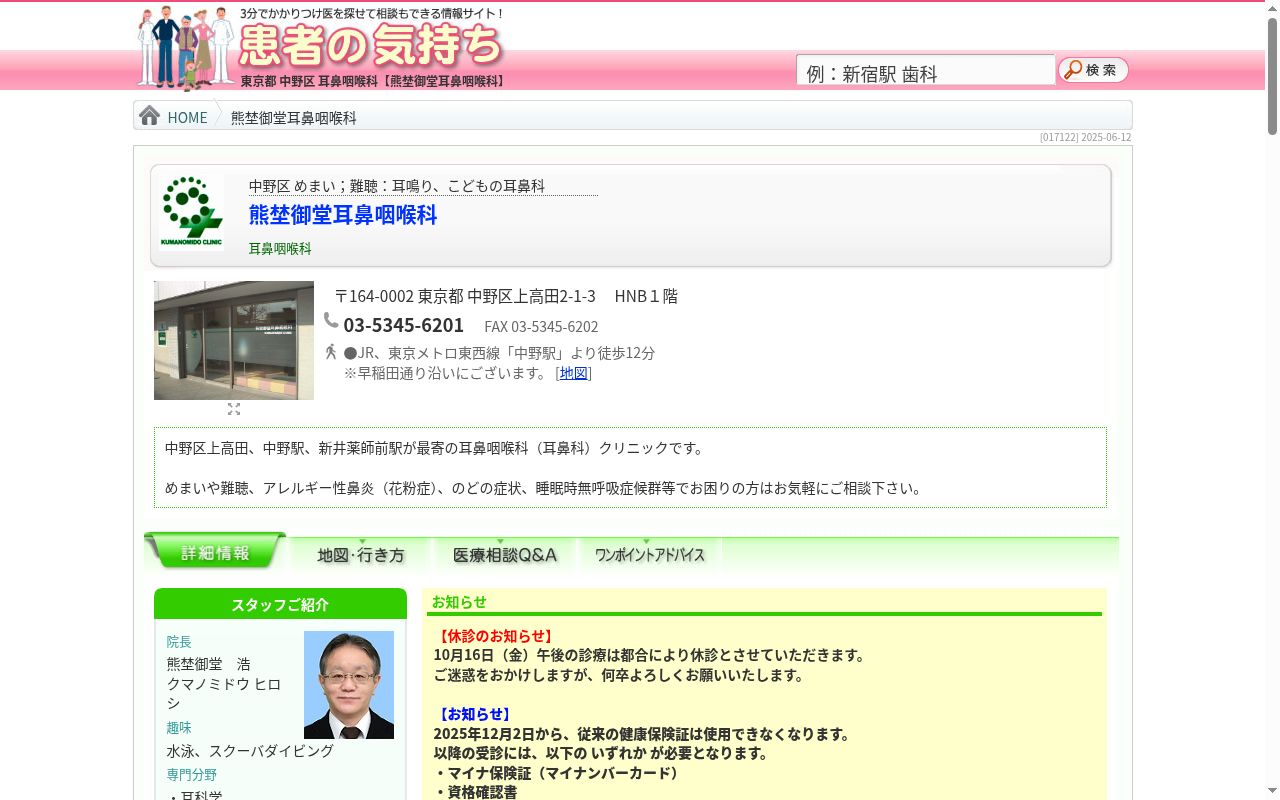Screen dimensions: 1280x800
Task: Switch to the ワンポイントアドバイス tab
Action: 650,555
